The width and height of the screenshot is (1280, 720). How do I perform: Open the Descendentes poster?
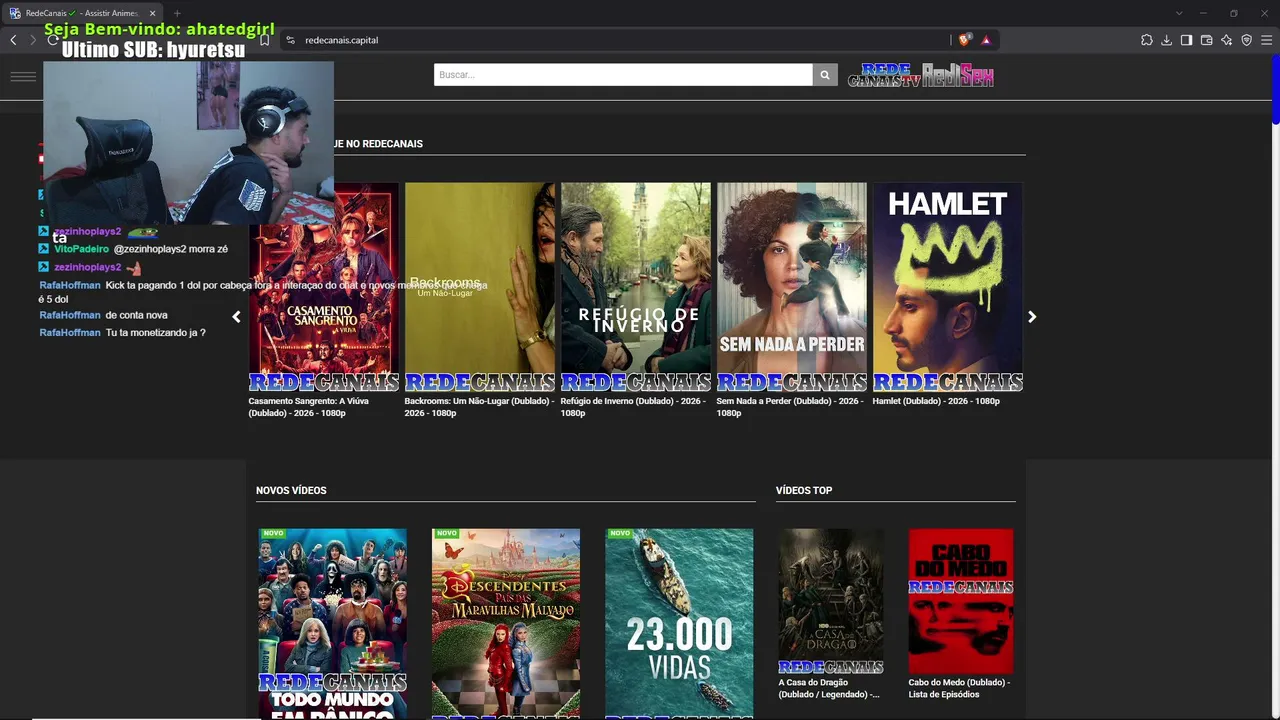click(x=506, y=623)
